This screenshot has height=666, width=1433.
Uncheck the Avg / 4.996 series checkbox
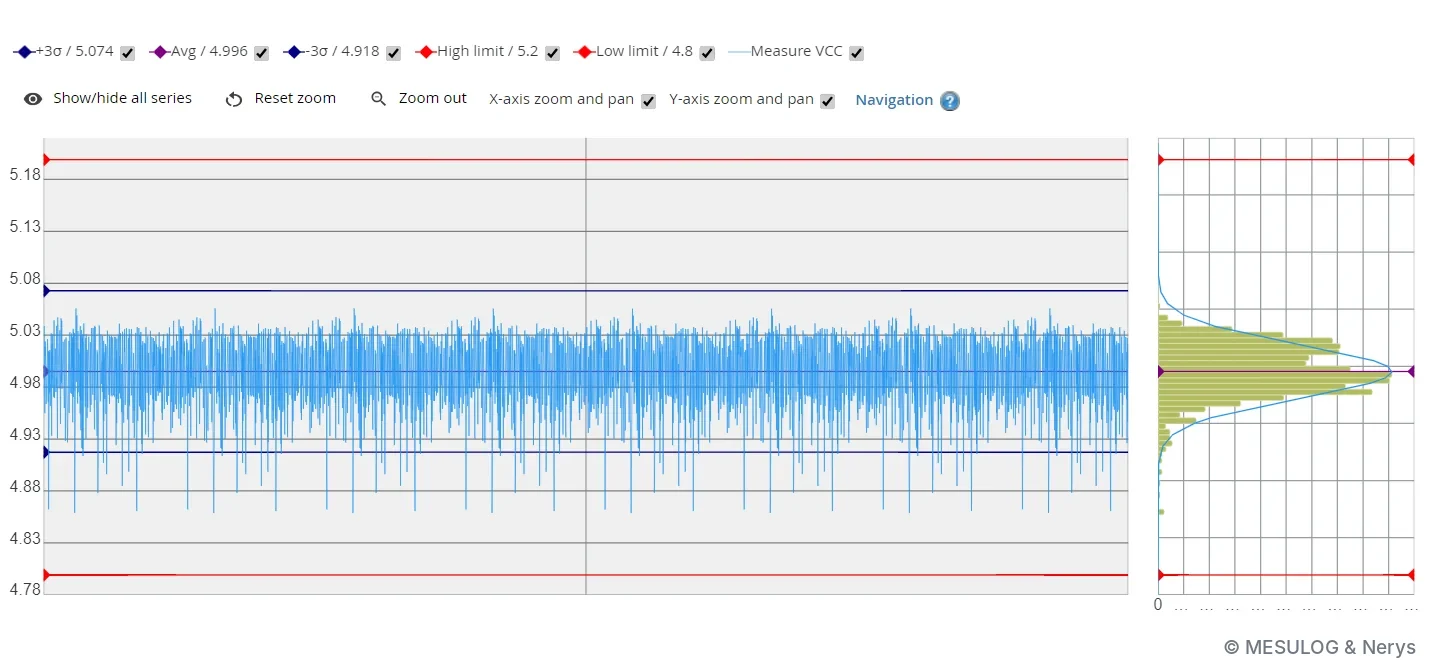pos(261,53)
